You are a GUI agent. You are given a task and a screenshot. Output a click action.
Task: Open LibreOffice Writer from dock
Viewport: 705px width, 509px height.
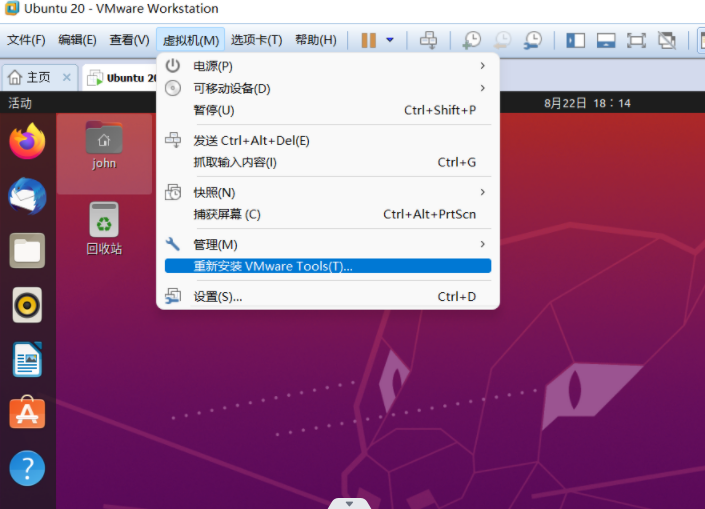coord(27,359)
